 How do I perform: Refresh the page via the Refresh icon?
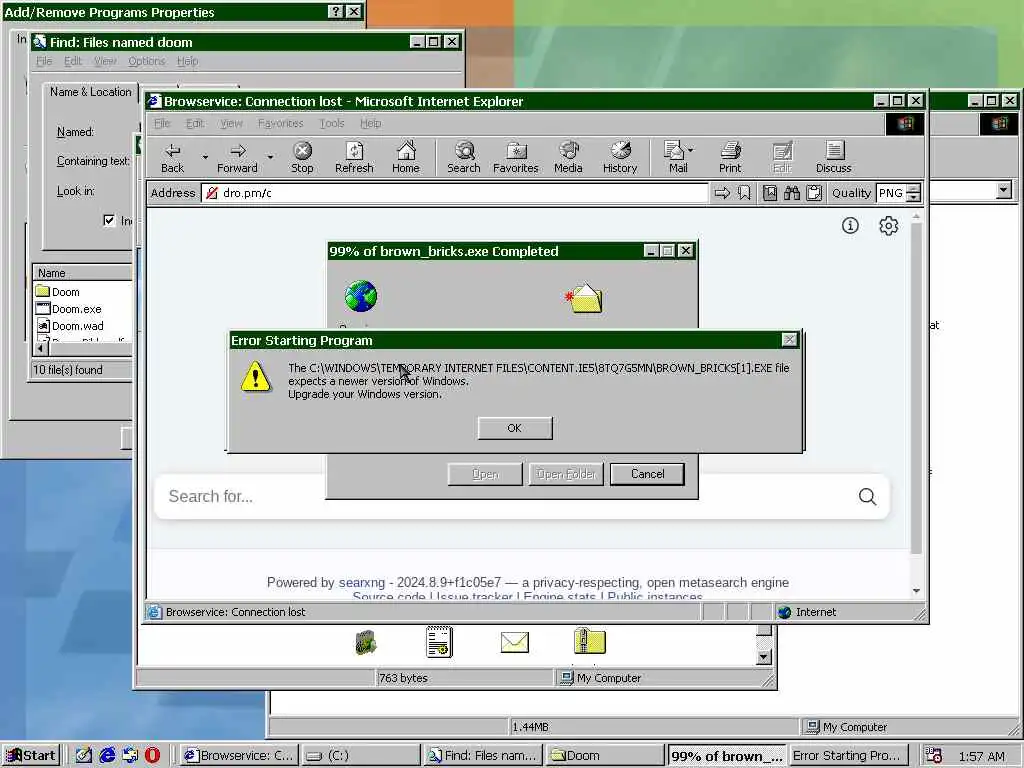pos(354,158)
